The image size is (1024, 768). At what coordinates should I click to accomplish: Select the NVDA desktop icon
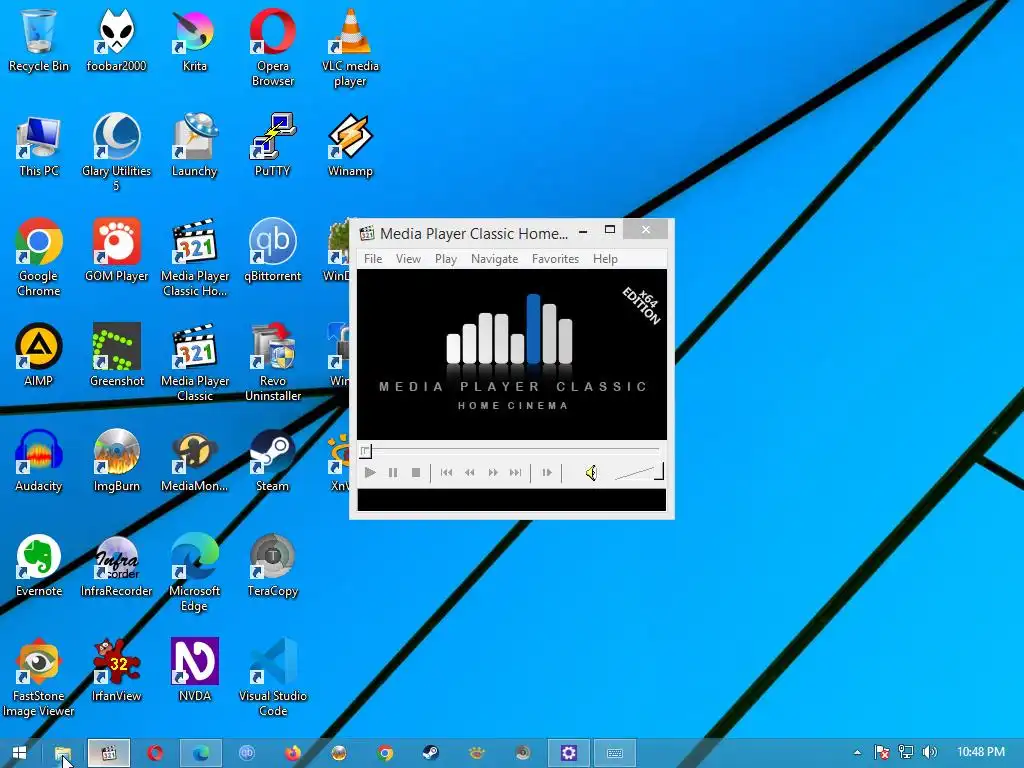[195, 670]
